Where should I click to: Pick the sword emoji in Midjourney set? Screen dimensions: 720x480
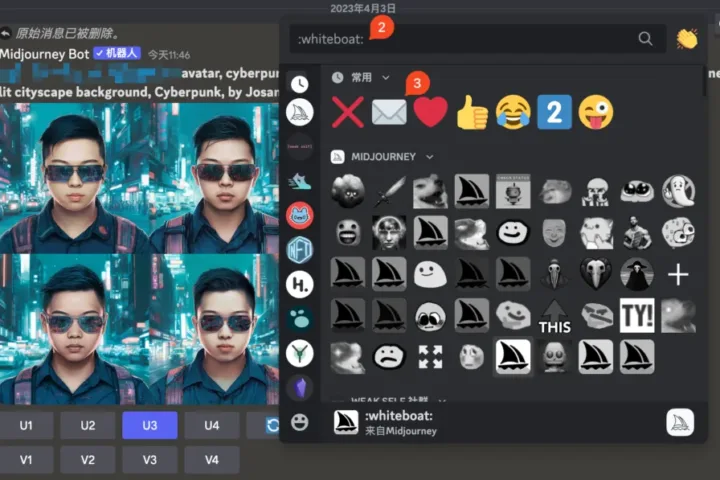click(389, 191)
